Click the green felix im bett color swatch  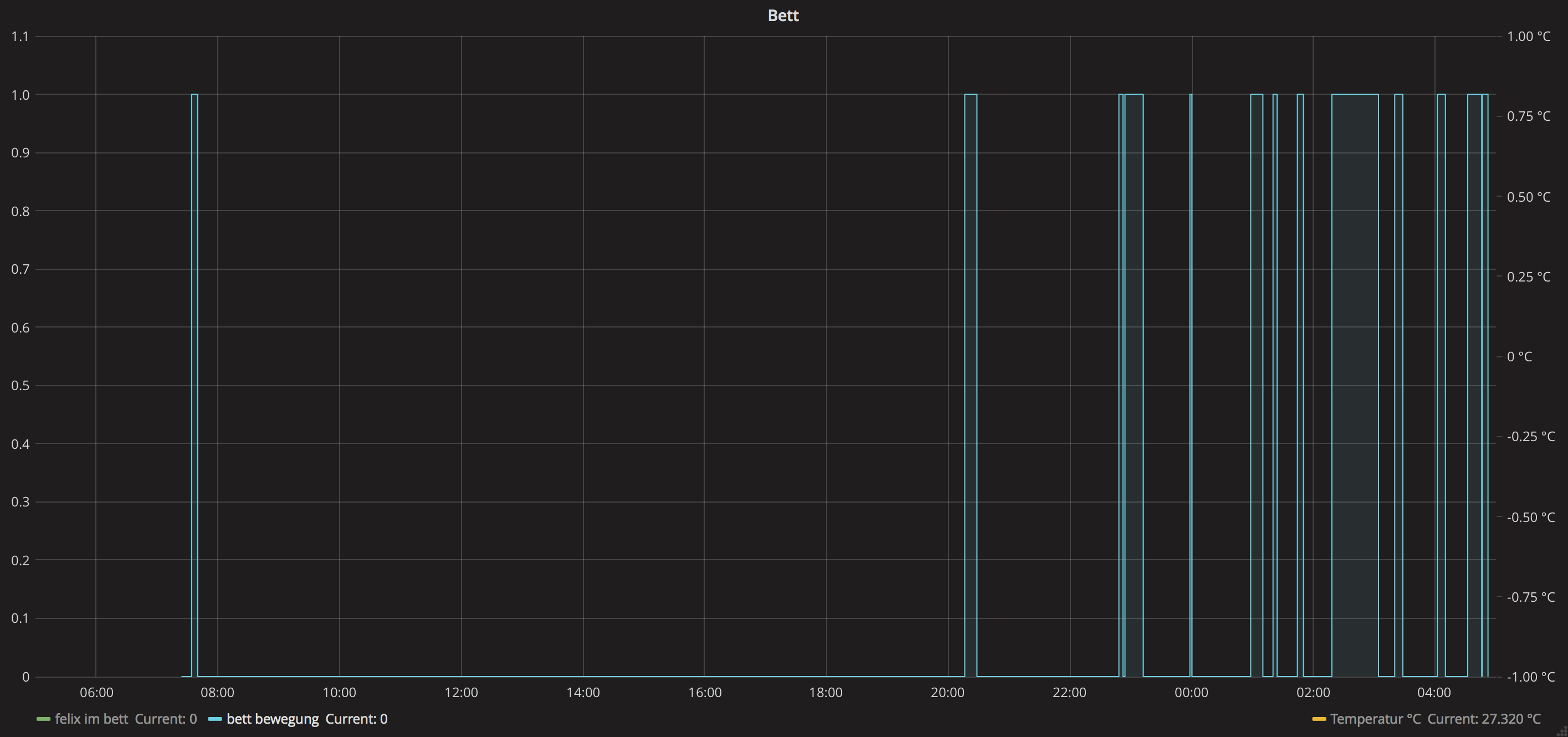click(43, 719)
